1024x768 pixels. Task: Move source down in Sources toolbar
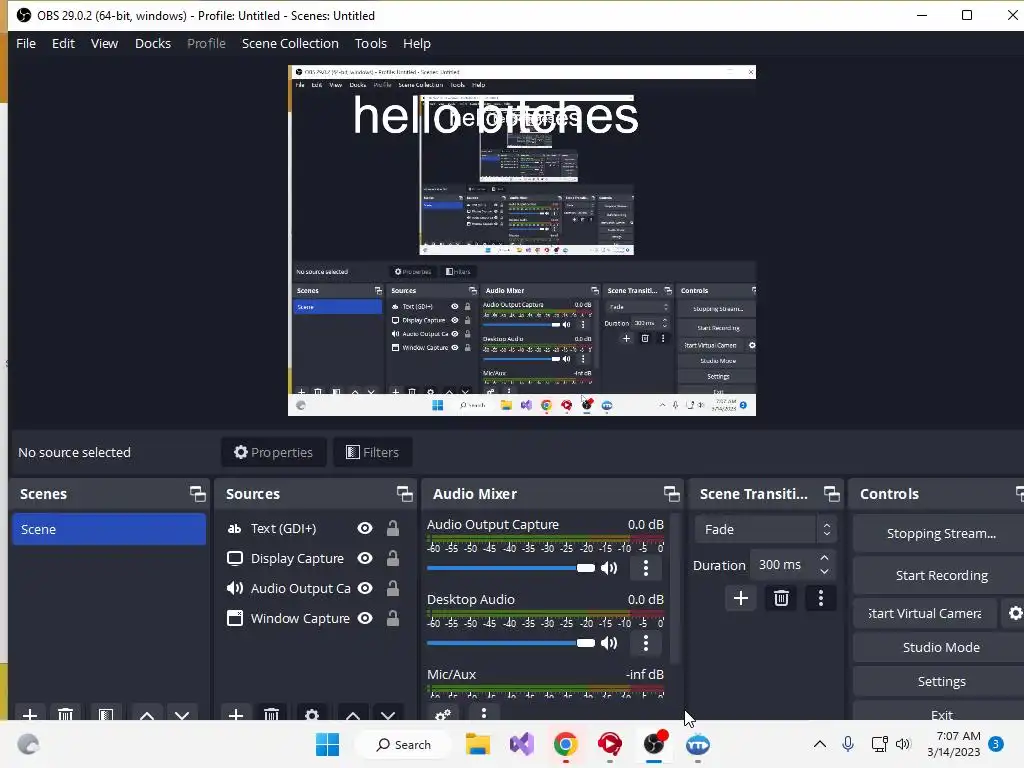(388, 714)
